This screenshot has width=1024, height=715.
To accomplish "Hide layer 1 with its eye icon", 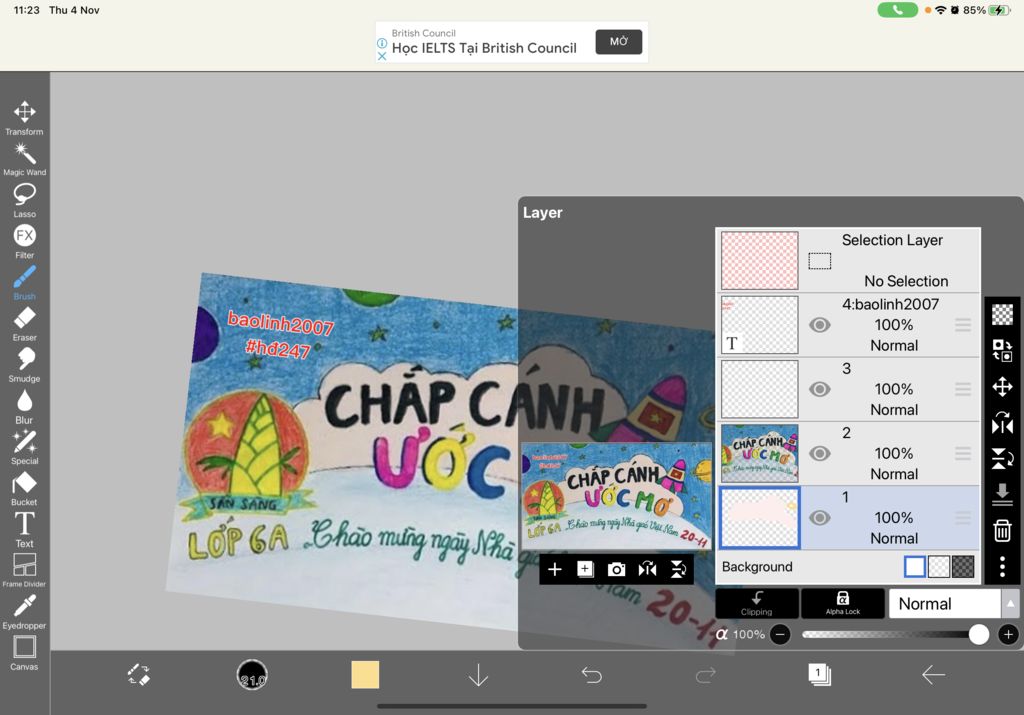I will [x=820, y=518].
